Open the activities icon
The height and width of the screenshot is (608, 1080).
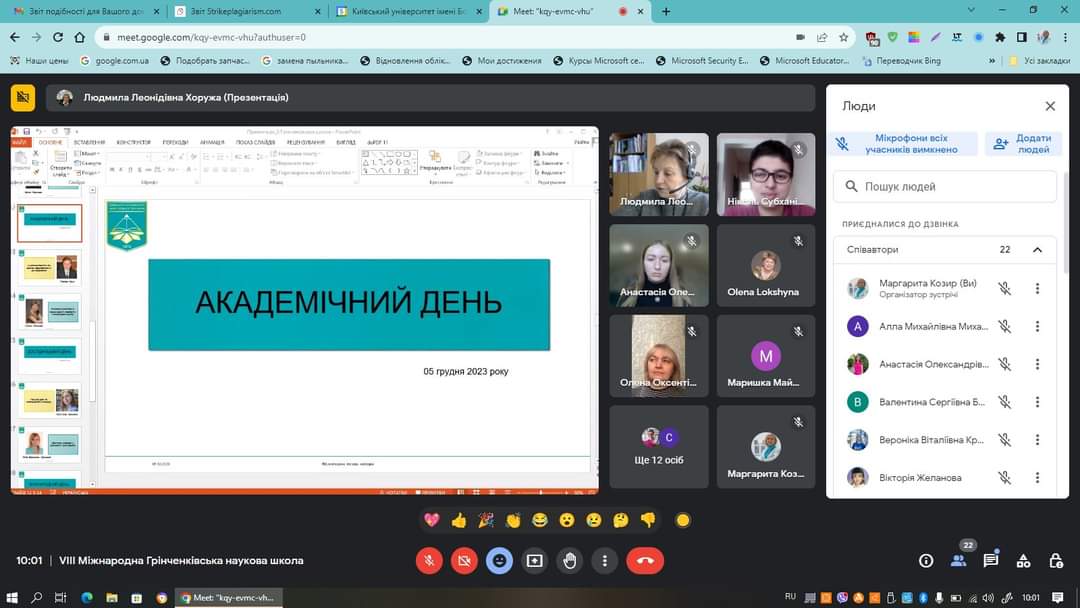tap(1023, 561)
